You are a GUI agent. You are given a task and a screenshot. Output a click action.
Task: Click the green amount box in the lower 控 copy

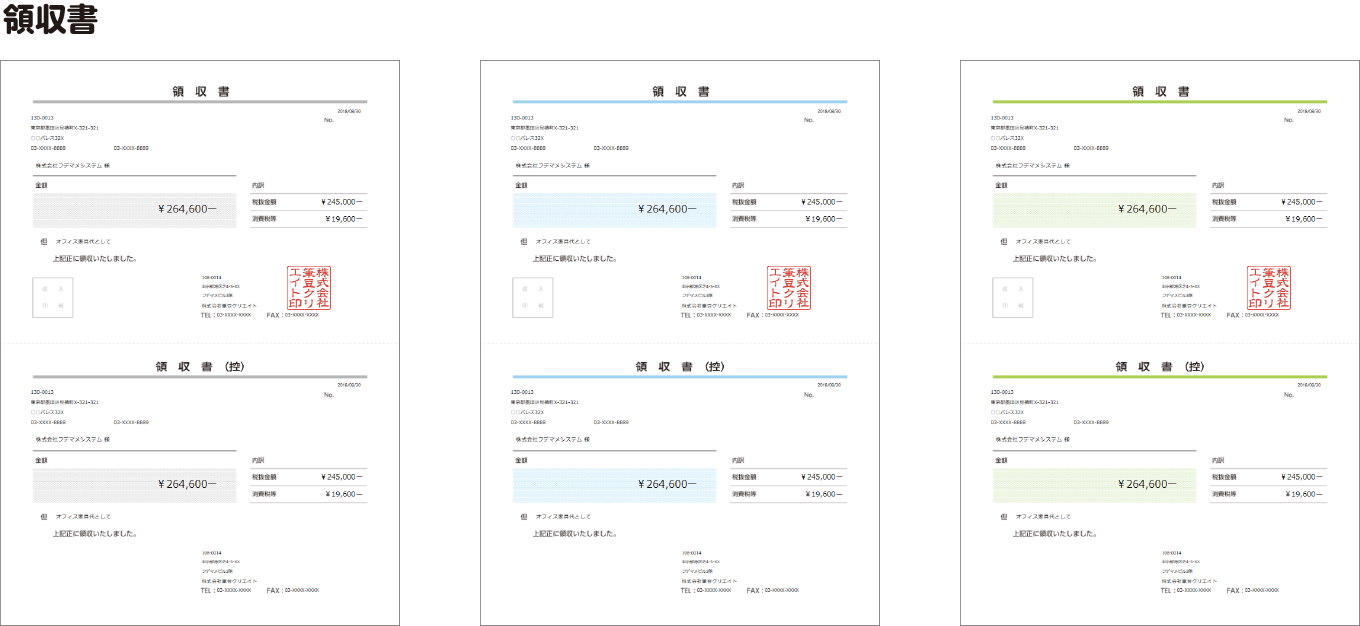(1095, 485)
